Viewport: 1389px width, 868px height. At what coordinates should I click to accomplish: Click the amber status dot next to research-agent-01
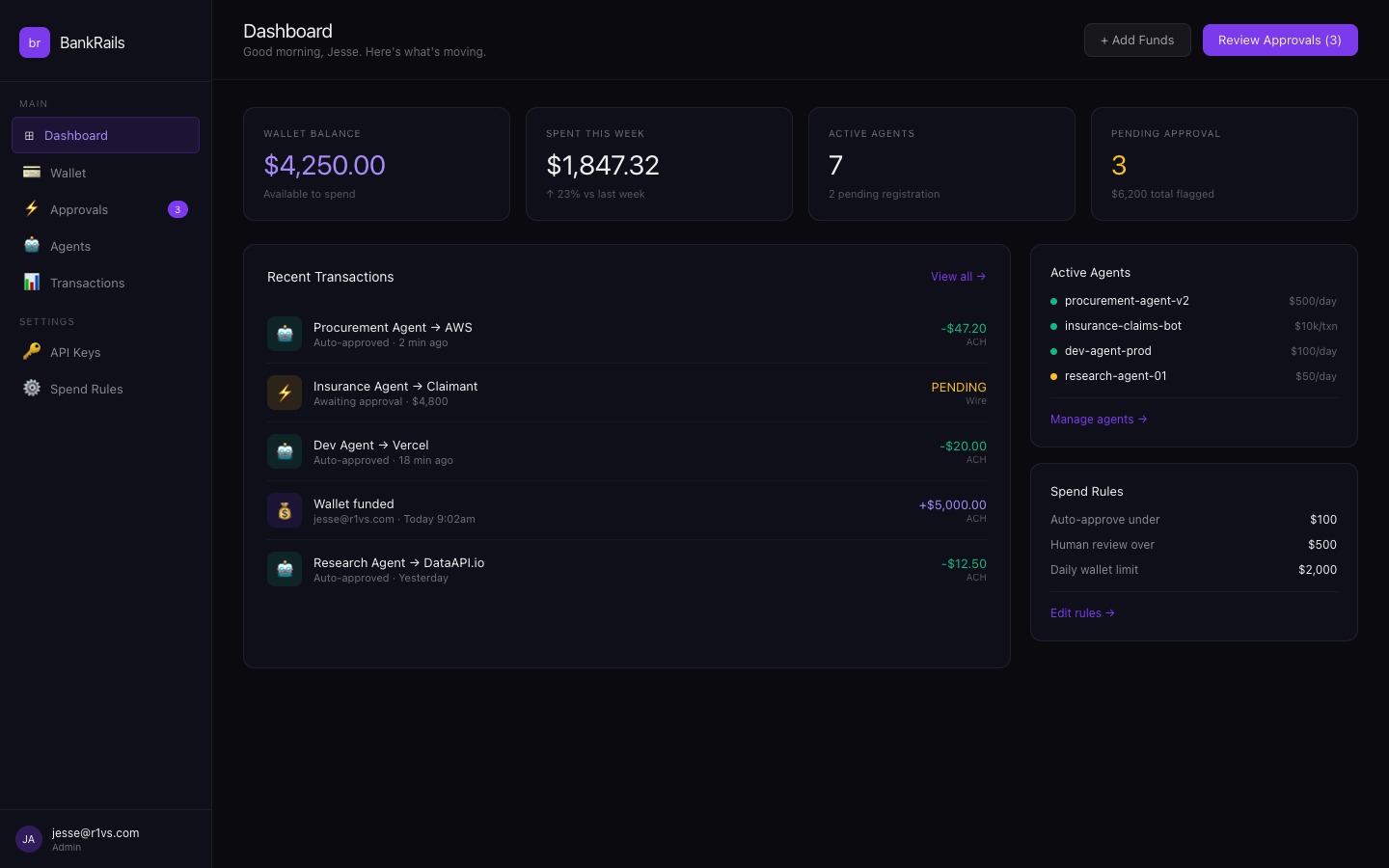pyautogui.click(x=1053, y=376)
